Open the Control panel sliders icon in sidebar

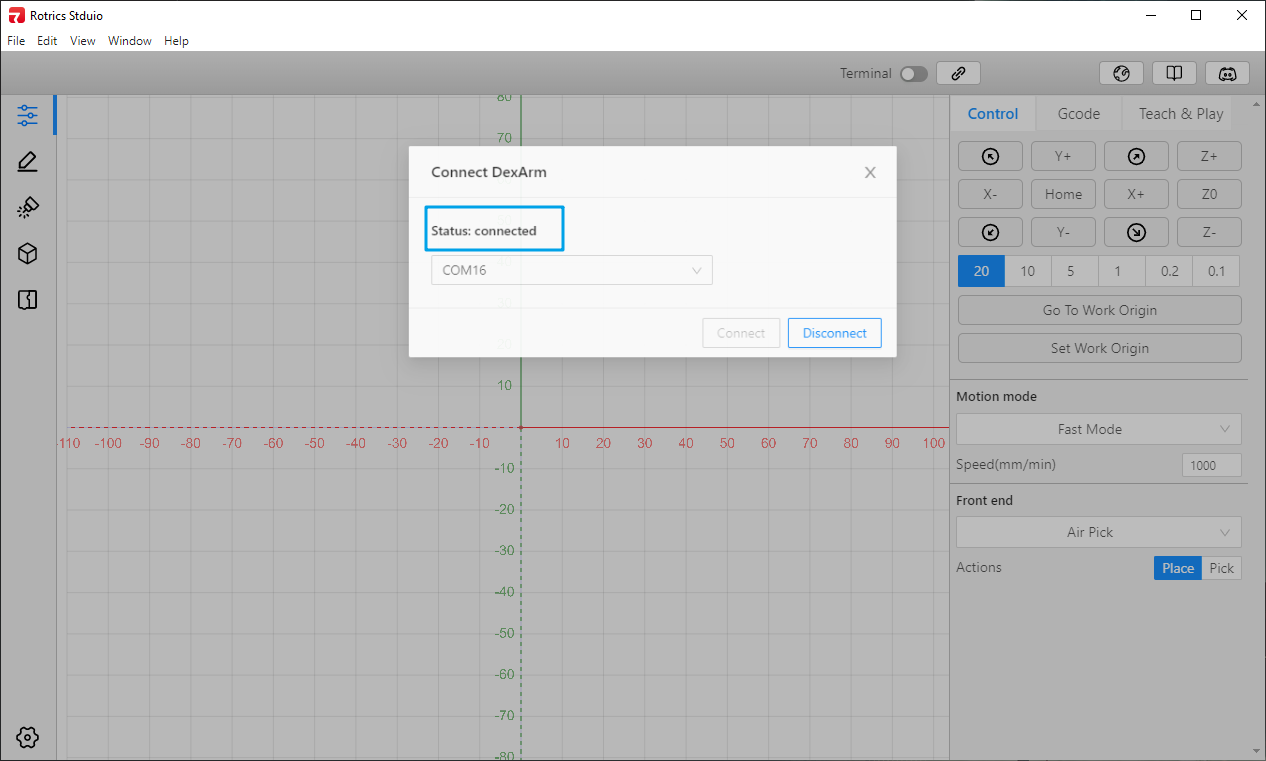coord(28,115)
